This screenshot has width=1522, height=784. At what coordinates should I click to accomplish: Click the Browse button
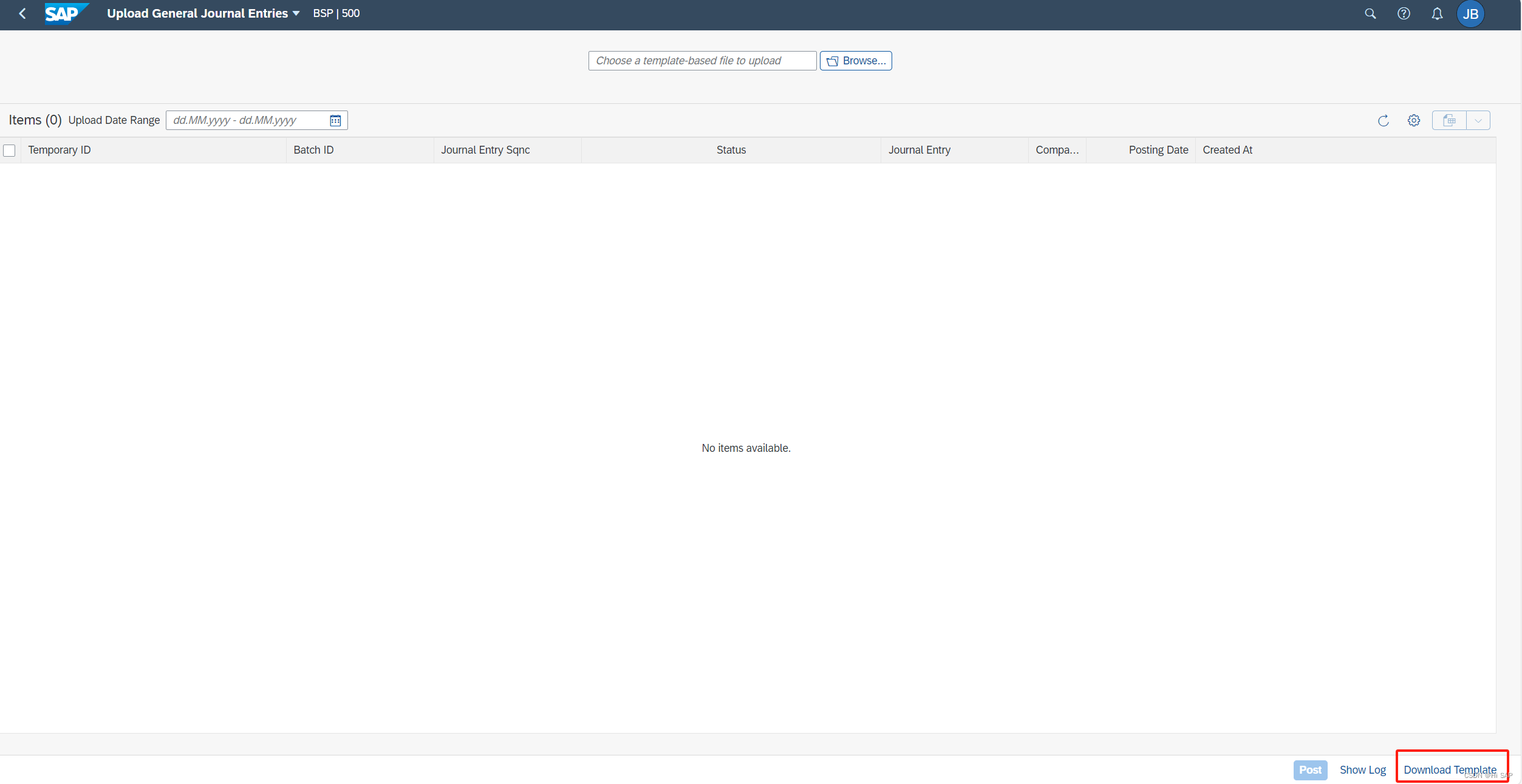(856, 61)
